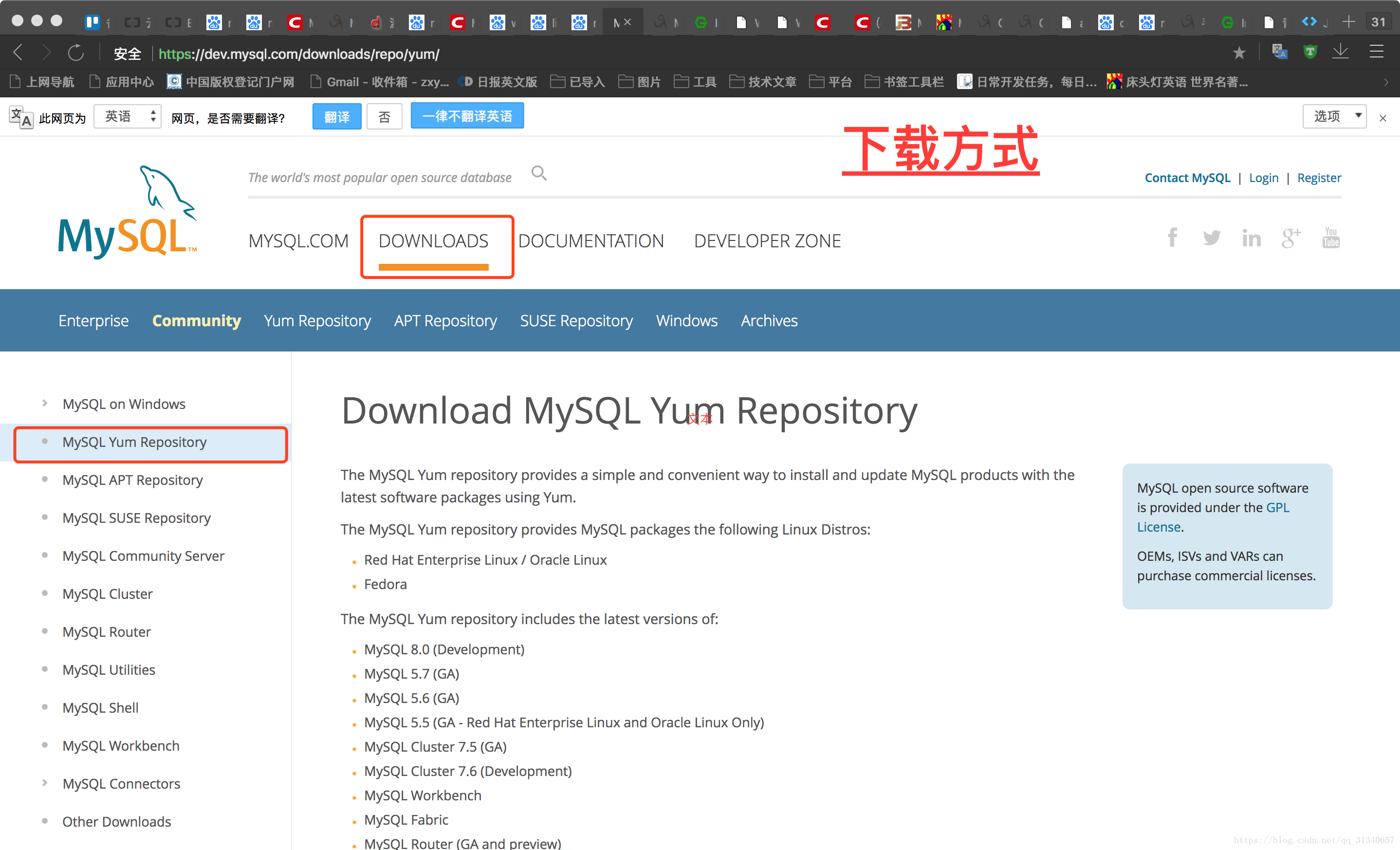
Task: Open MySQL's YouTube icon
Action: tap(1331, 238)
